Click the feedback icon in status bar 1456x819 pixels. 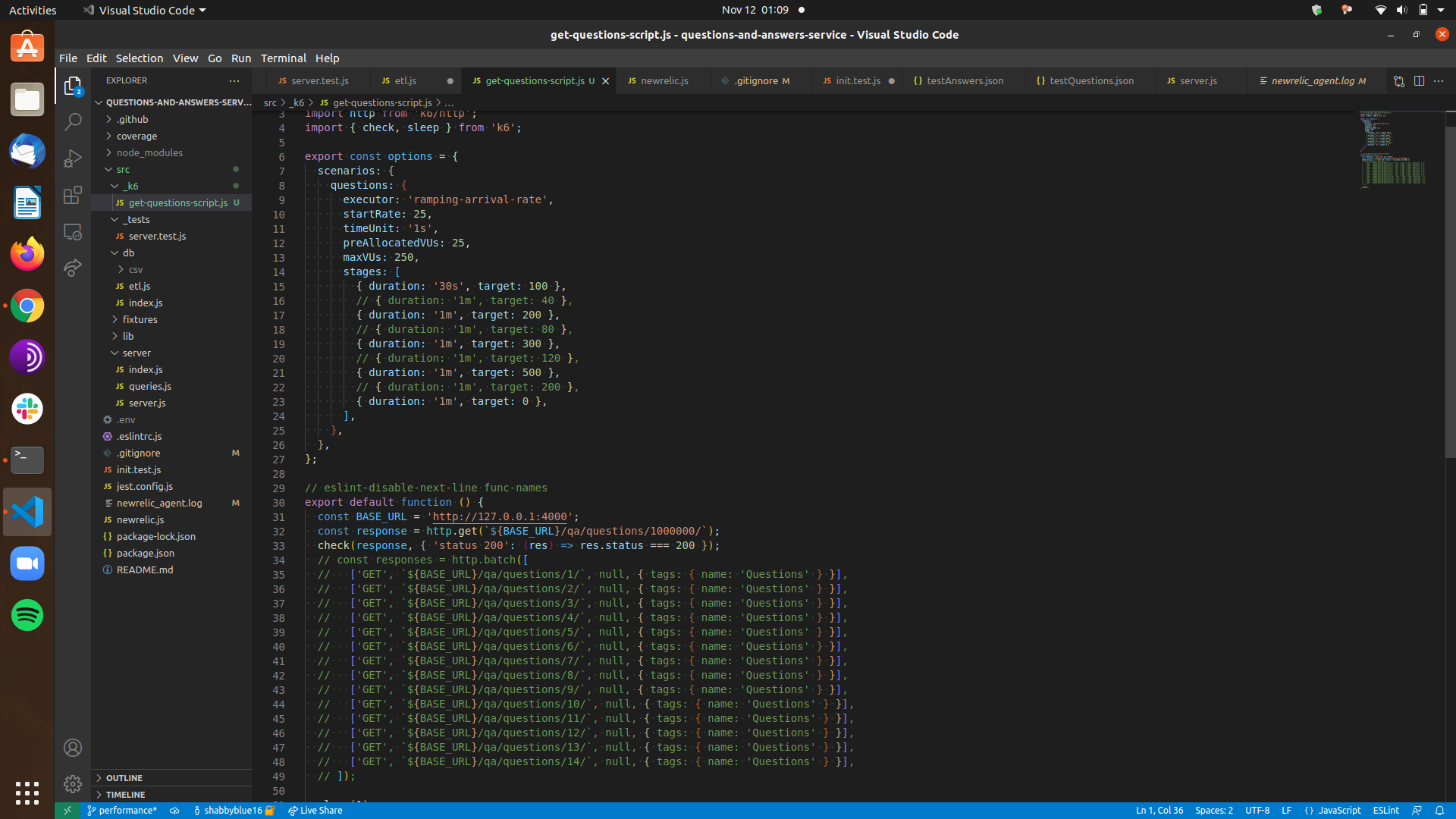tap(1417, 811)
